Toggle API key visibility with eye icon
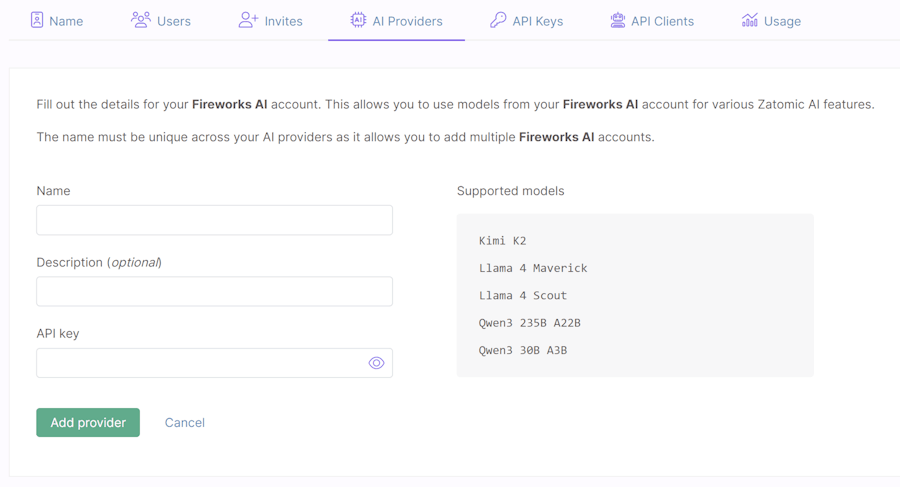 pyautogui.click(x=377, y=363)
